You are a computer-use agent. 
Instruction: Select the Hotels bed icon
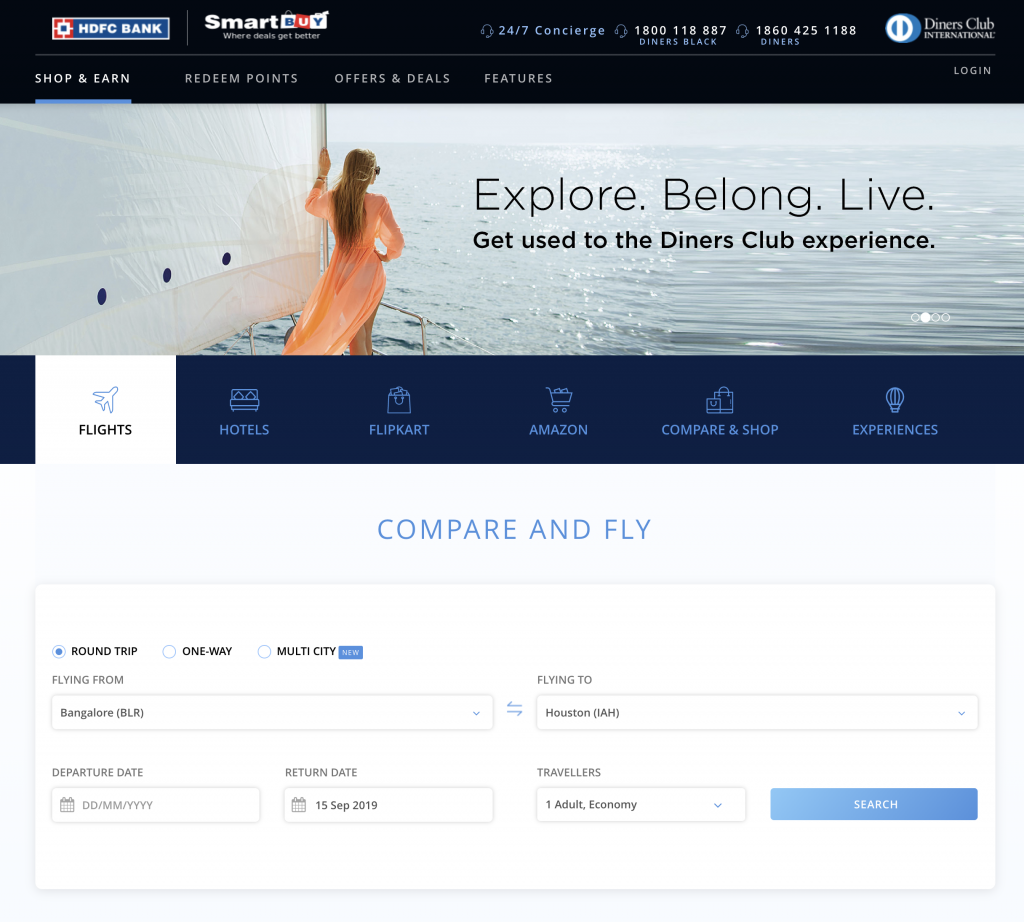coord(244,400)
